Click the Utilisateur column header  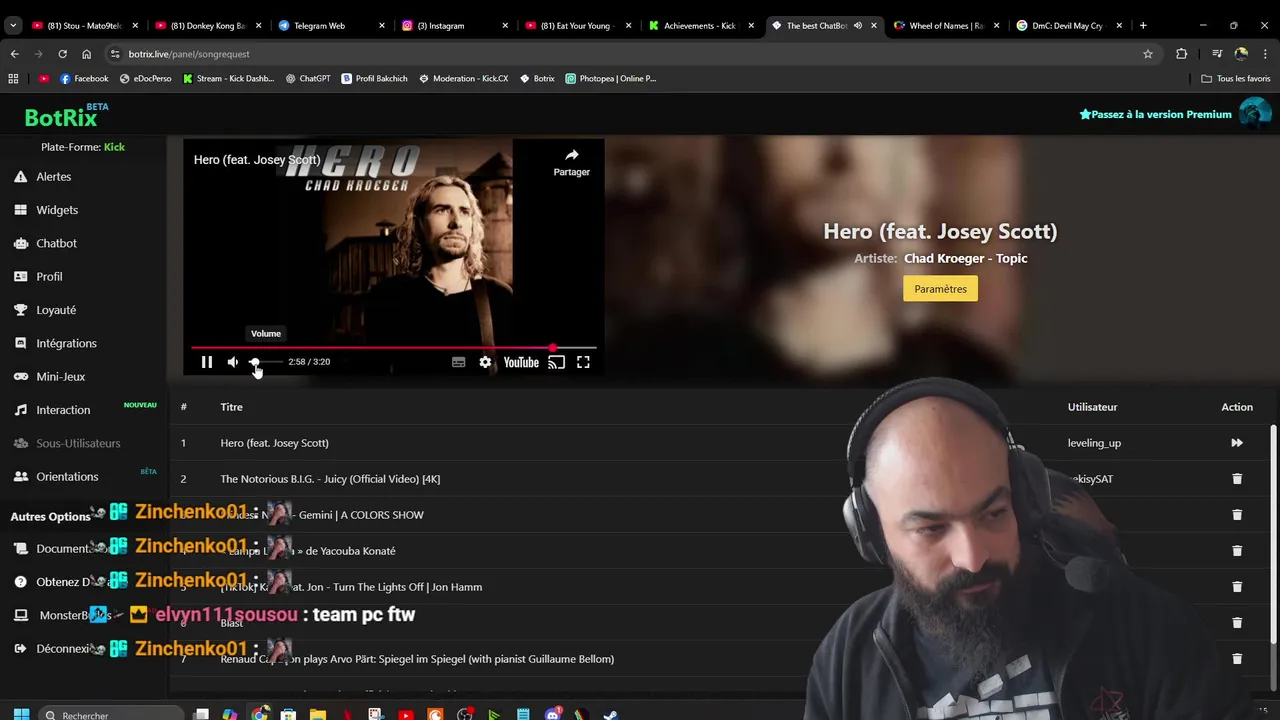pyautogui.click(x=1092, y=407)
